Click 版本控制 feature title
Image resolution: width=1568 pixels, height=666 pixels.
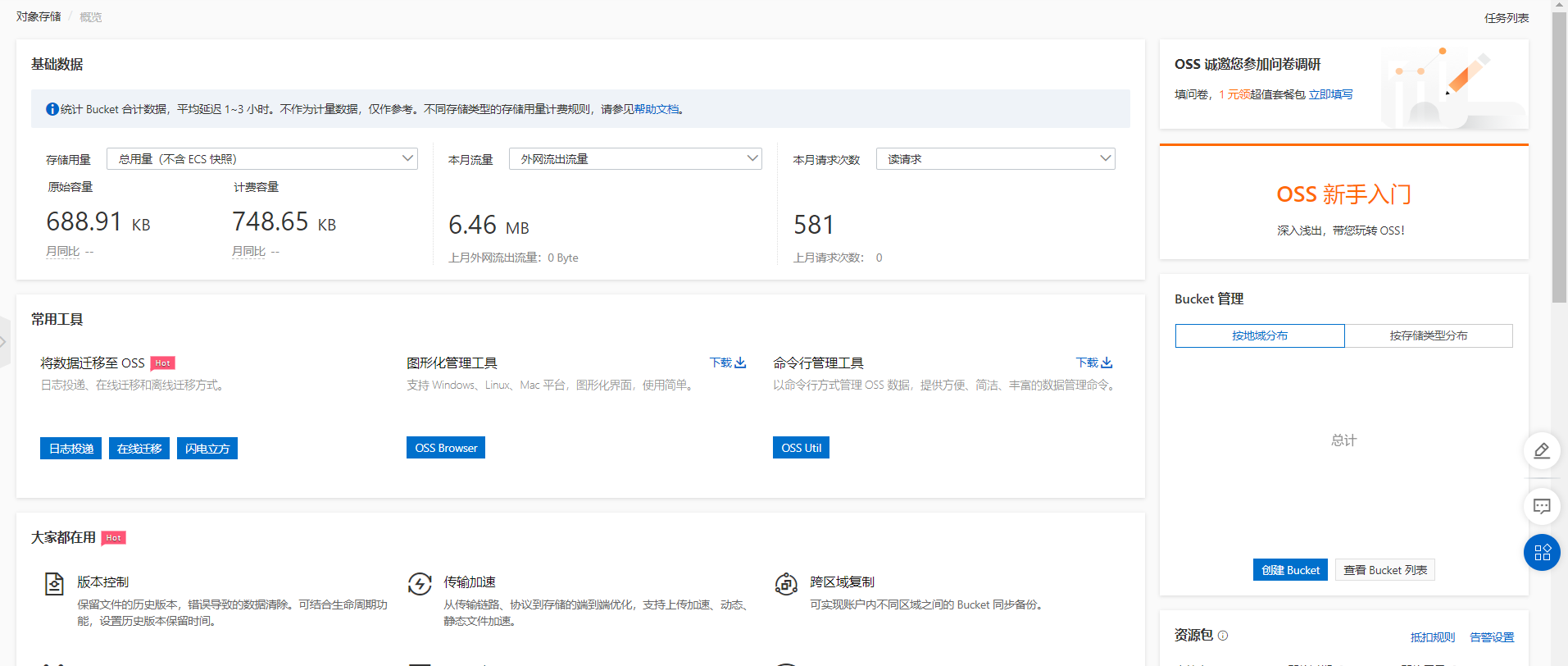coord(103,582)
